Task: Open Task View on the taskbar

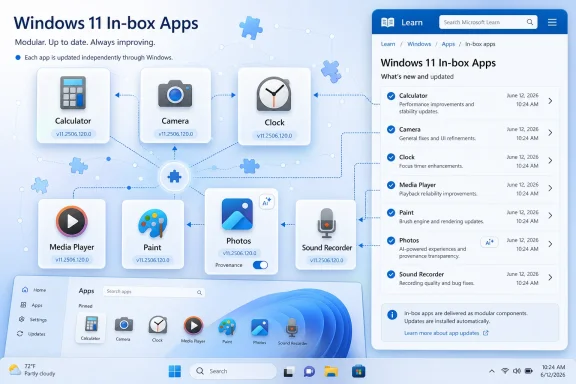Action: click(x=289, y=372)
